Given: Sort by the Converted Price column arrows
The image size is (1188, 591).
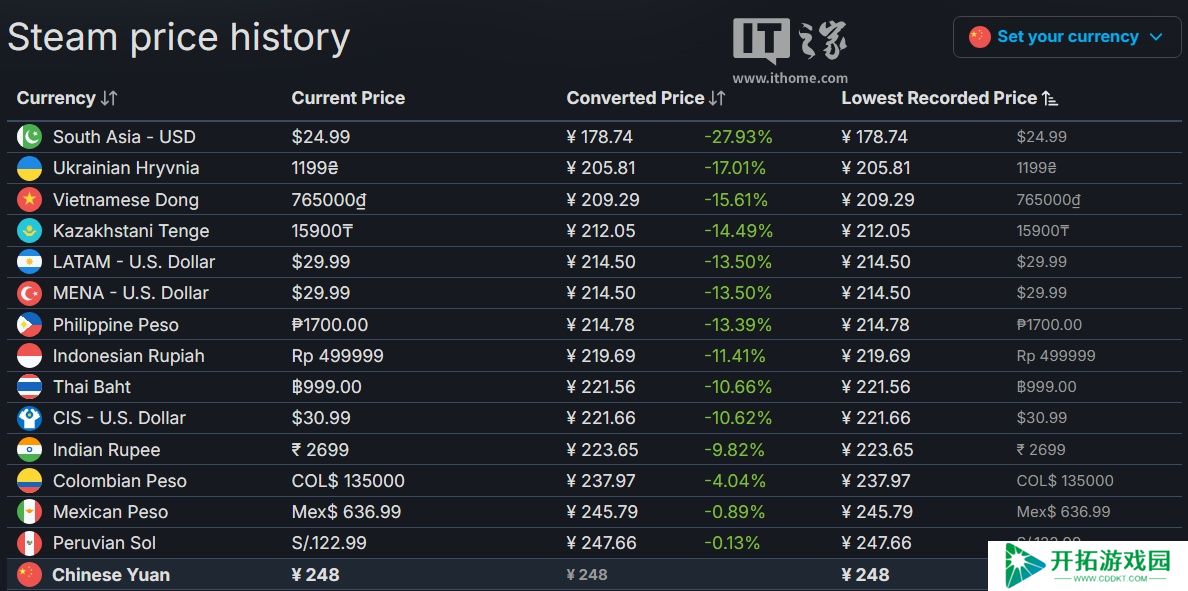Looking at the screenshot, I should pos(717,98).
